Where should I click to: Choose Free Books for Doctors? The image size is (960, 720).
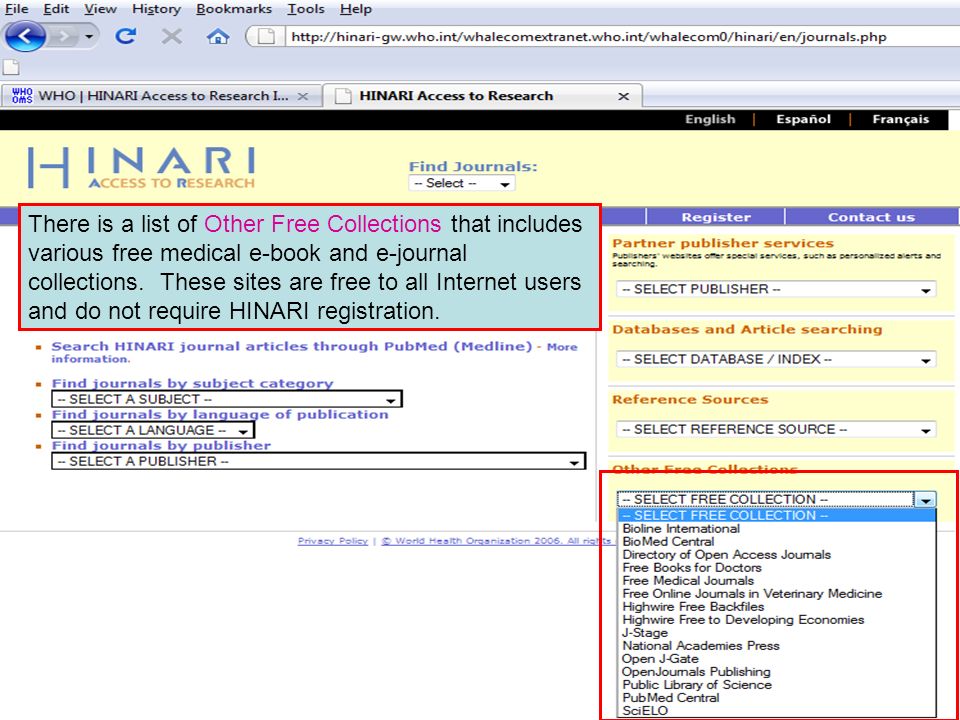(776, 568)
